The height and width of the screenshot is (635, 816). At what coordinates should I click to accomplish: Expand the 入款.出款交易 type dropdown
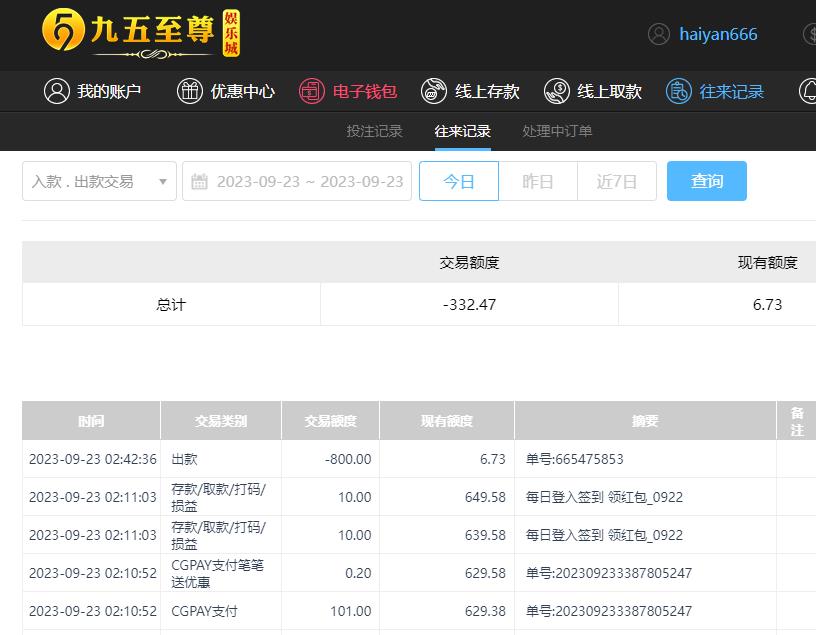pos(99,181)
